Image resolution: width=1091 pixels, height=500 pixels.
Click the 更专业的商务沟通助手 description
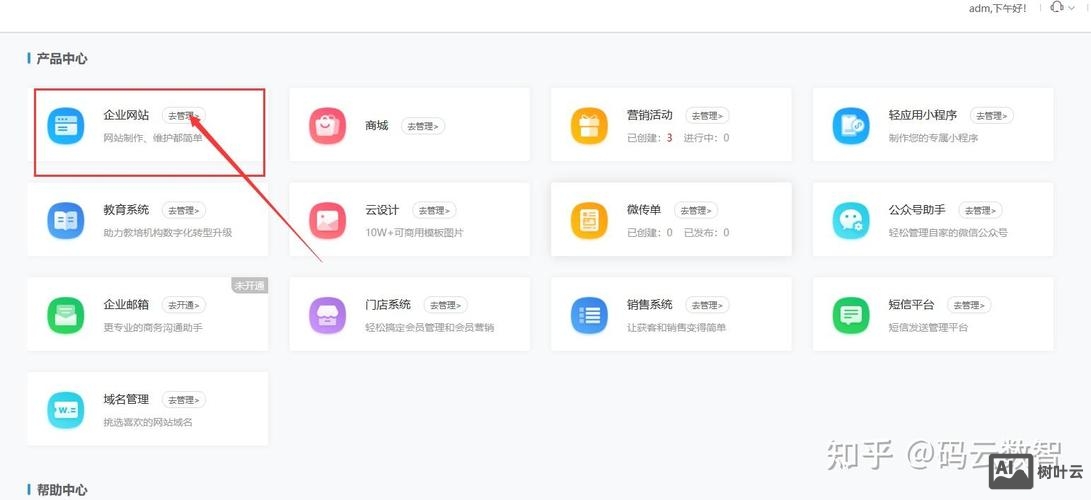point(153,327)
